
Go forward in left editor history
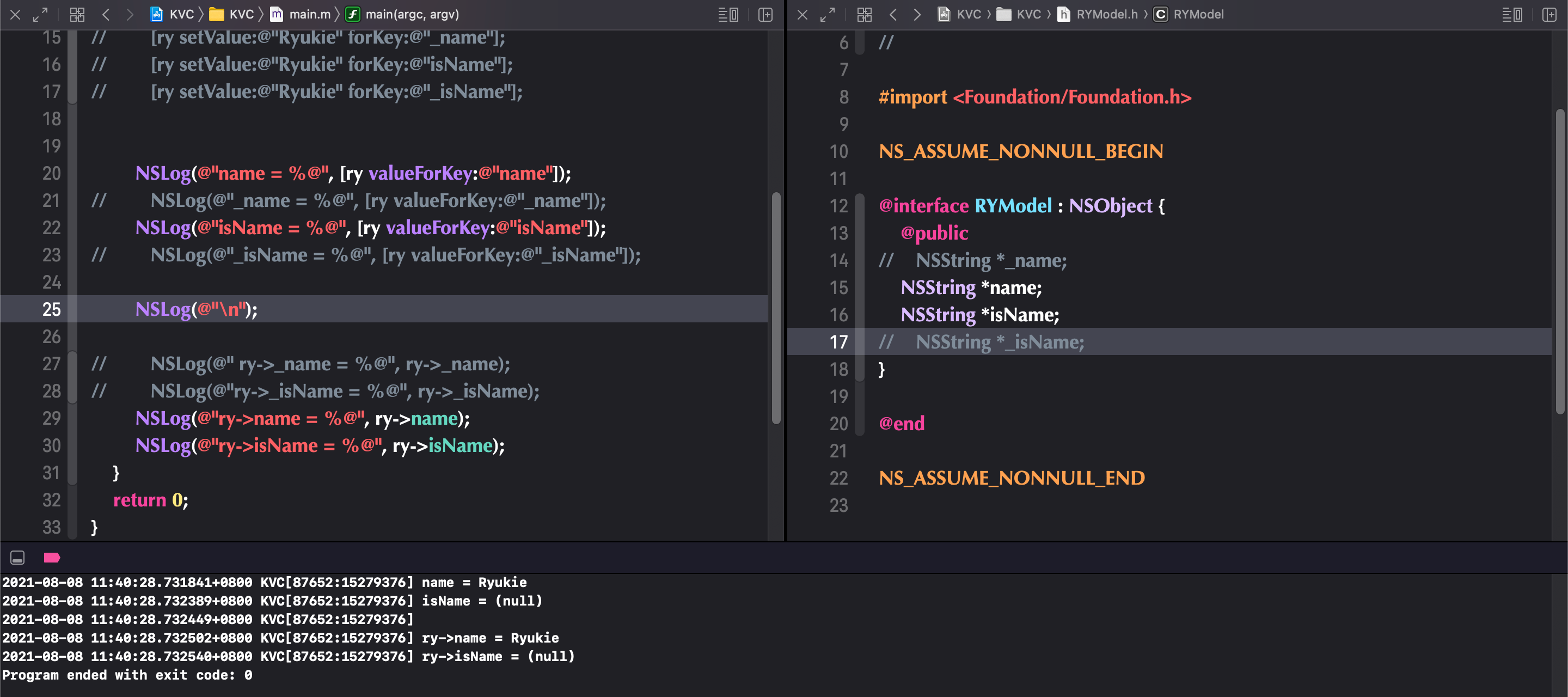click(130, 15)
